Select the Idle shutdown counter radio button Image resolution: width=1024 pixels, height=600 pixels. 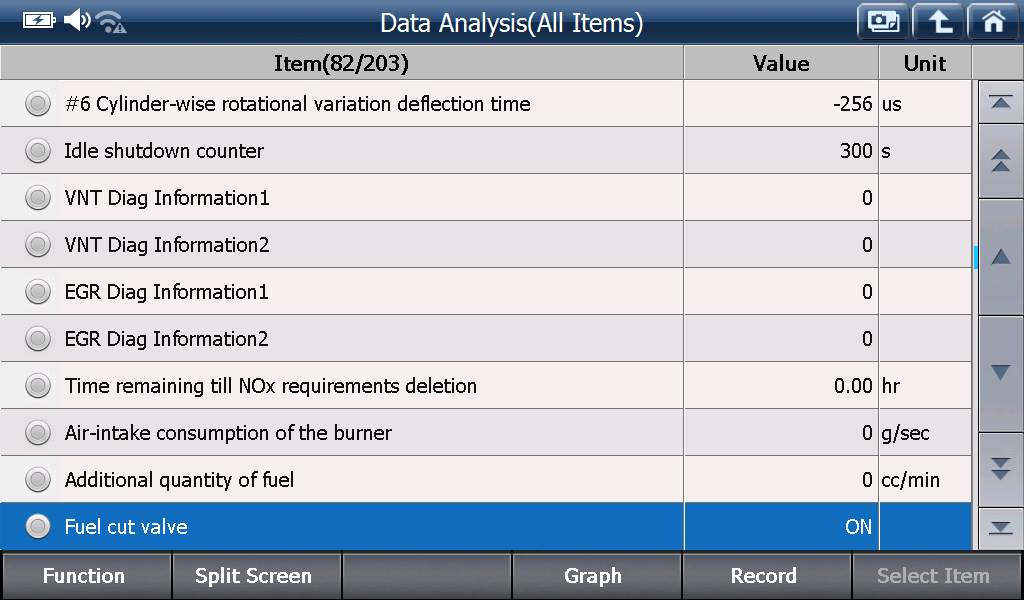(x=38, y=151)
